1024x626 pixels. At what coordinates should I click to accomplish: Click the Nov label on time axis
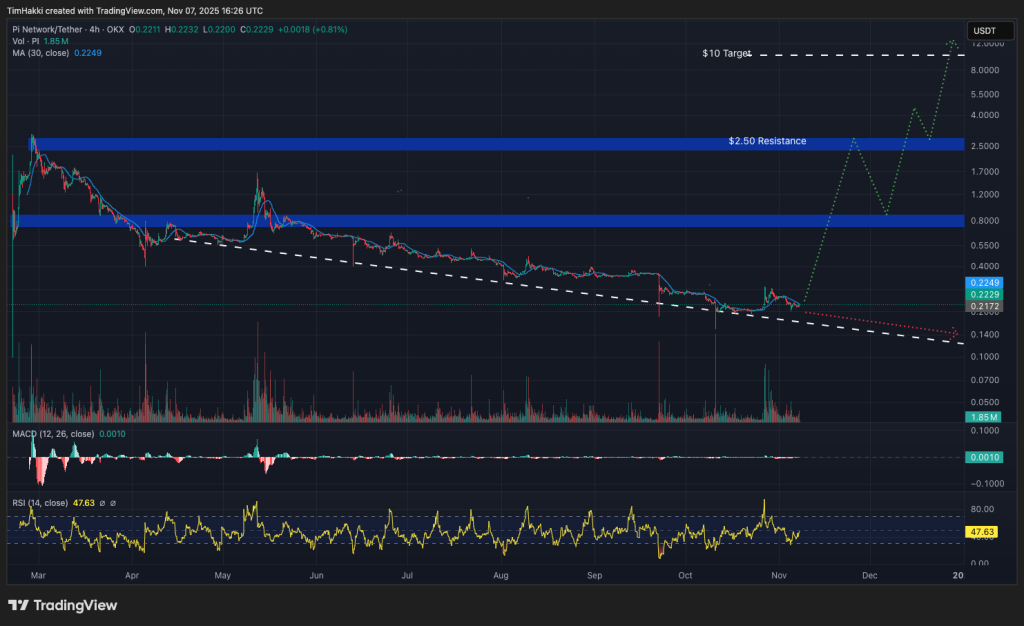[x=780, y=576]
